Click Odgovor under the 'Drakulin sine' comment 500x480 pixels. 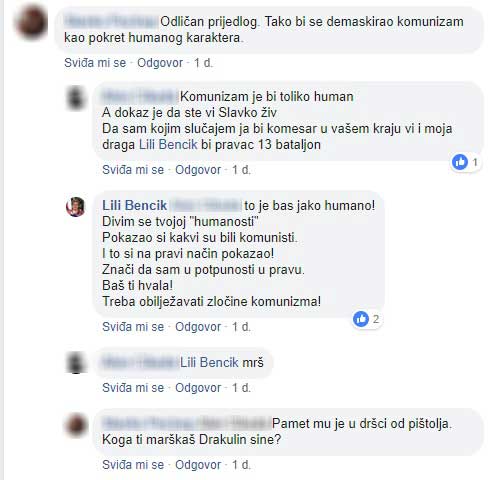(x=198, y=465)
